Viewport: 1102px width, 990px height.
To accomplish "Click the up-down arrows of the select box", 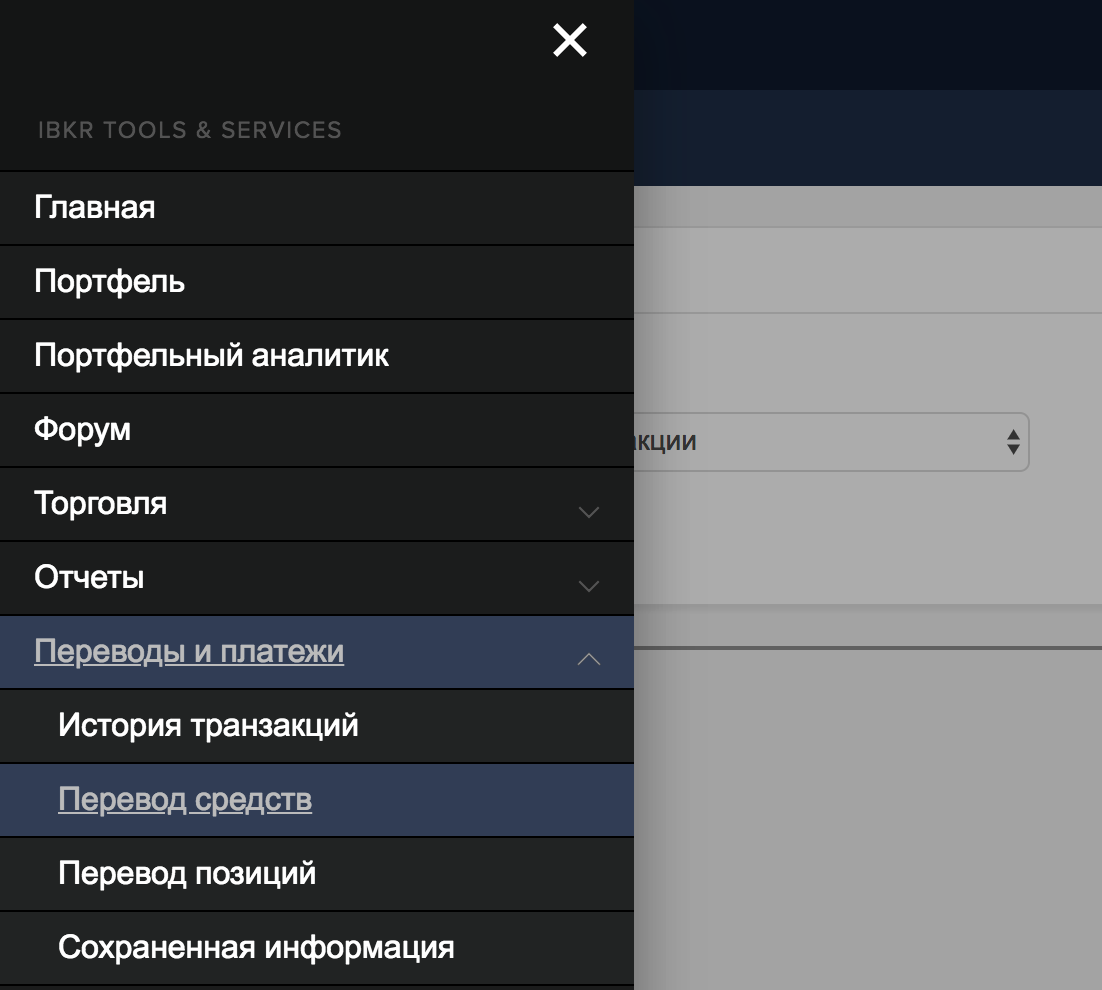I will tap(1013, 442).
